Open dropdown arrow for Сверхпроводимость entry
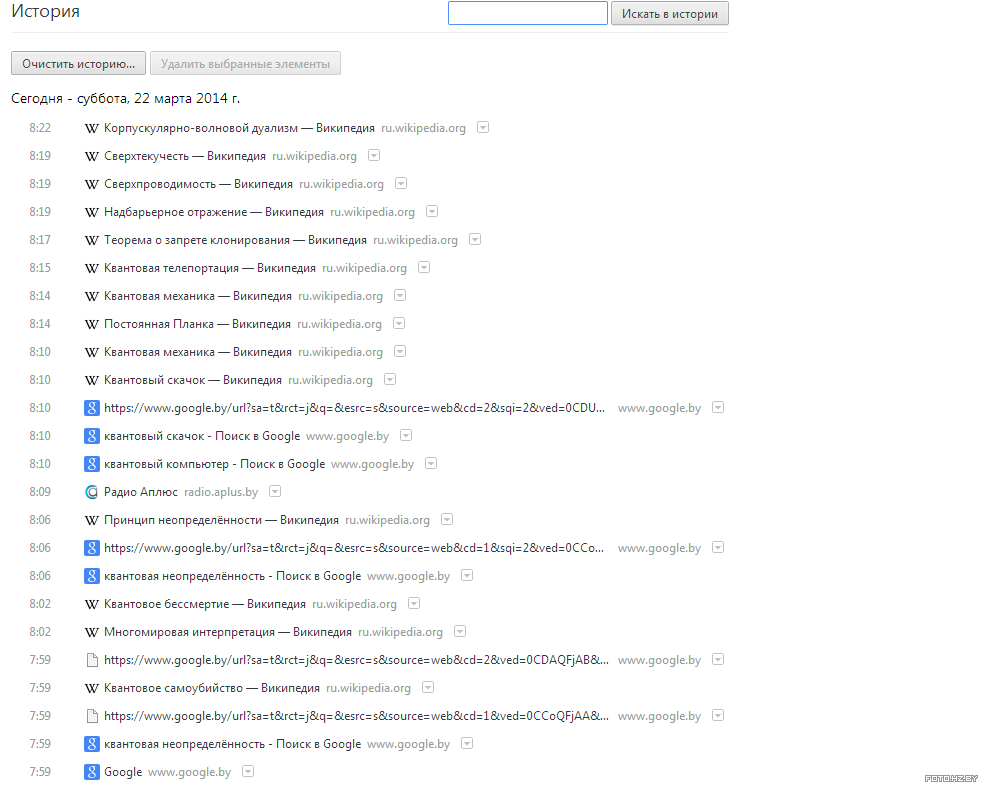The height and width of the screenshot is (786, 982). coord(401,184)
